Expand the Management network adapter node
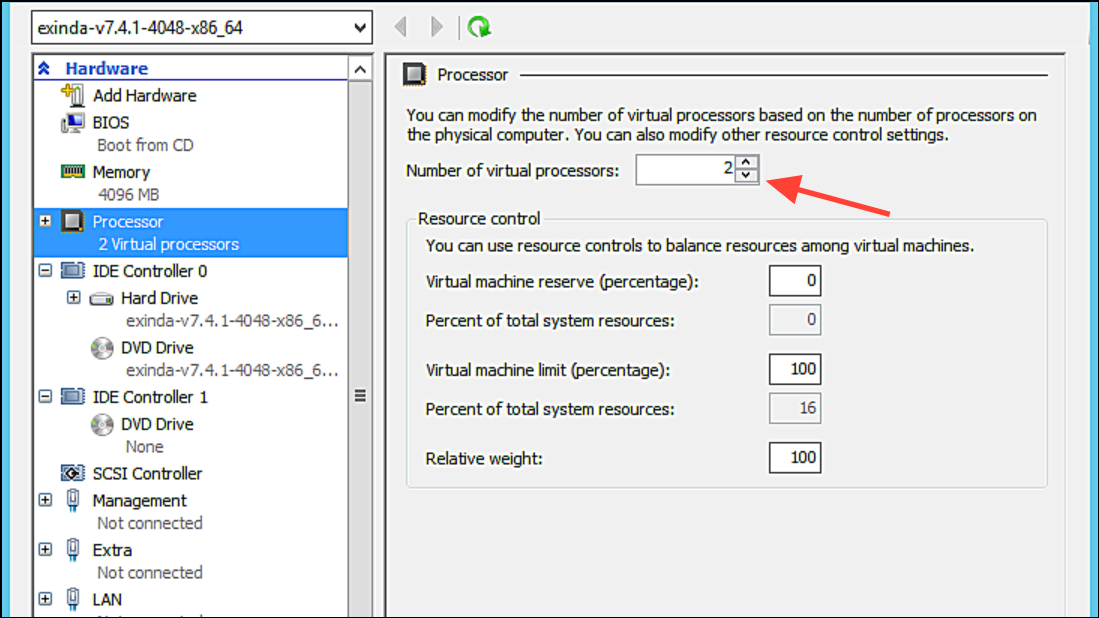The image size is (1099, 618). pos(46,500)
